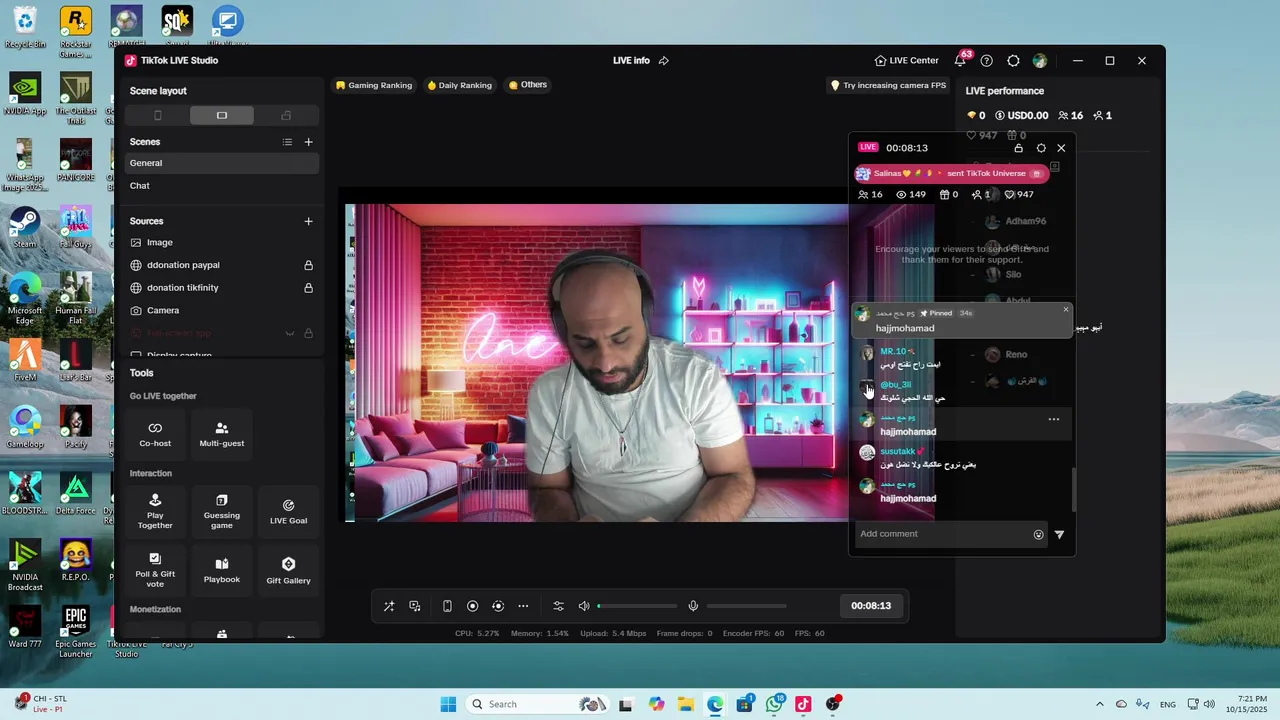The height and width of the screenshot is (720, 1280).
Task: Select the General scene
Action: pyautogui.click(x=222, y=163)
